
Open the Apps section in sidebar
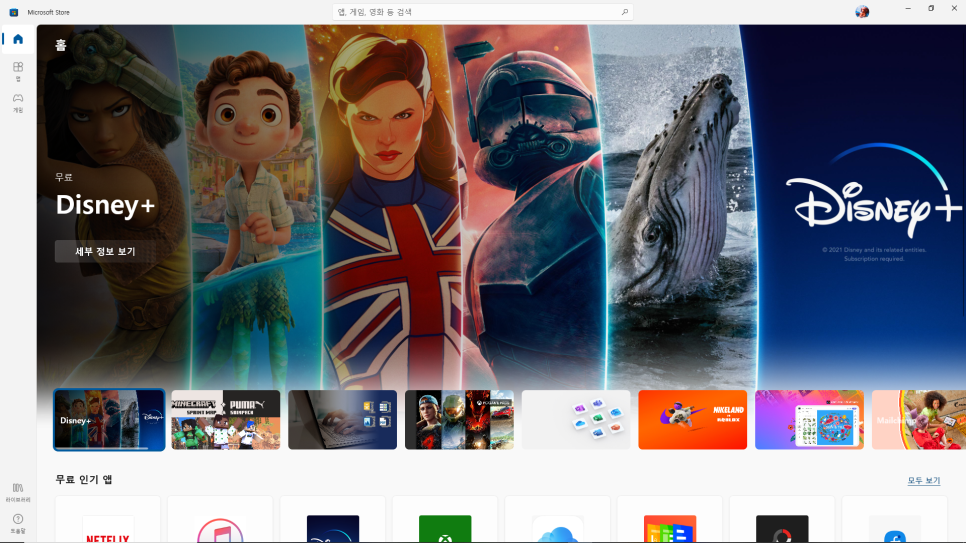click(x=18, y=71)
